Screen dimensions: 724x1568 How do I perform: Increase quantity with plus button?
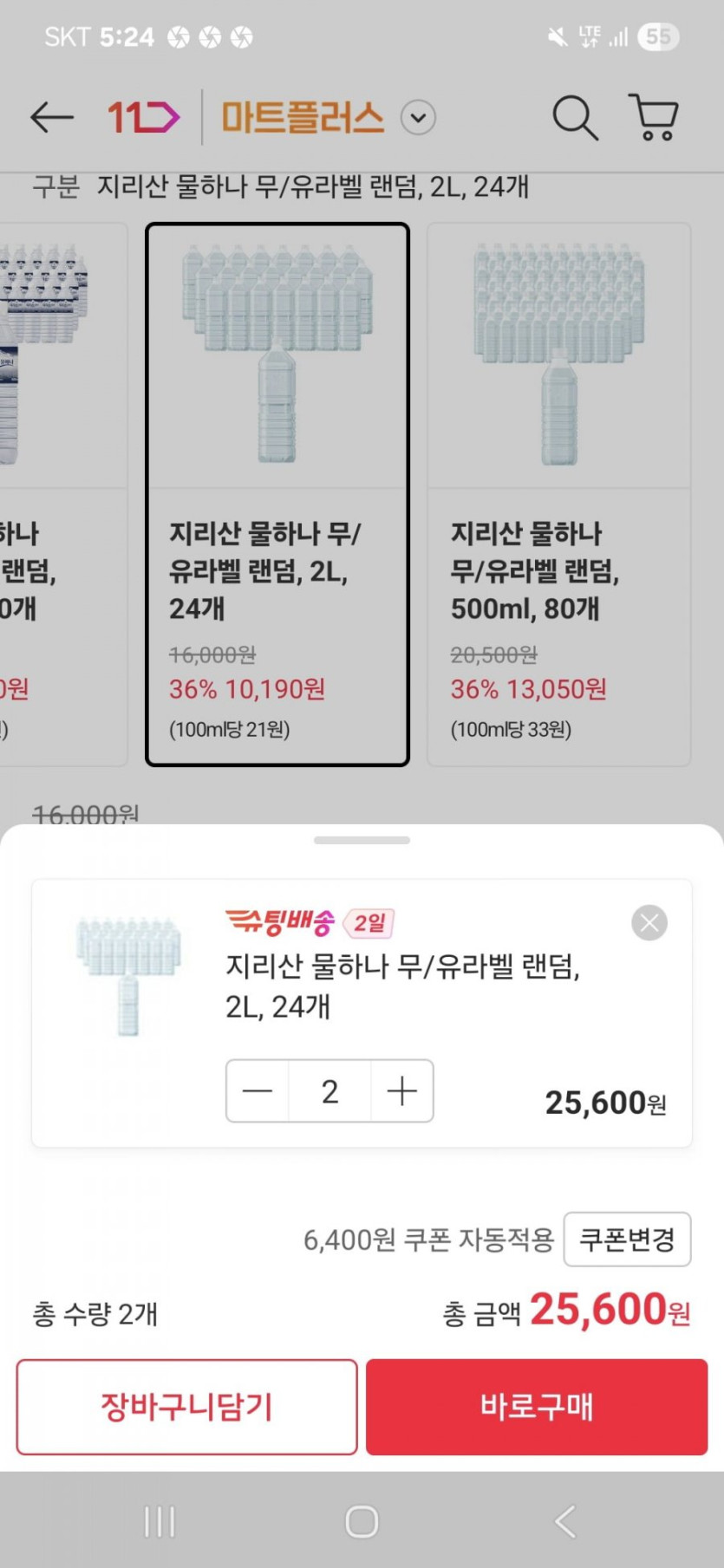coord(402,1091)
